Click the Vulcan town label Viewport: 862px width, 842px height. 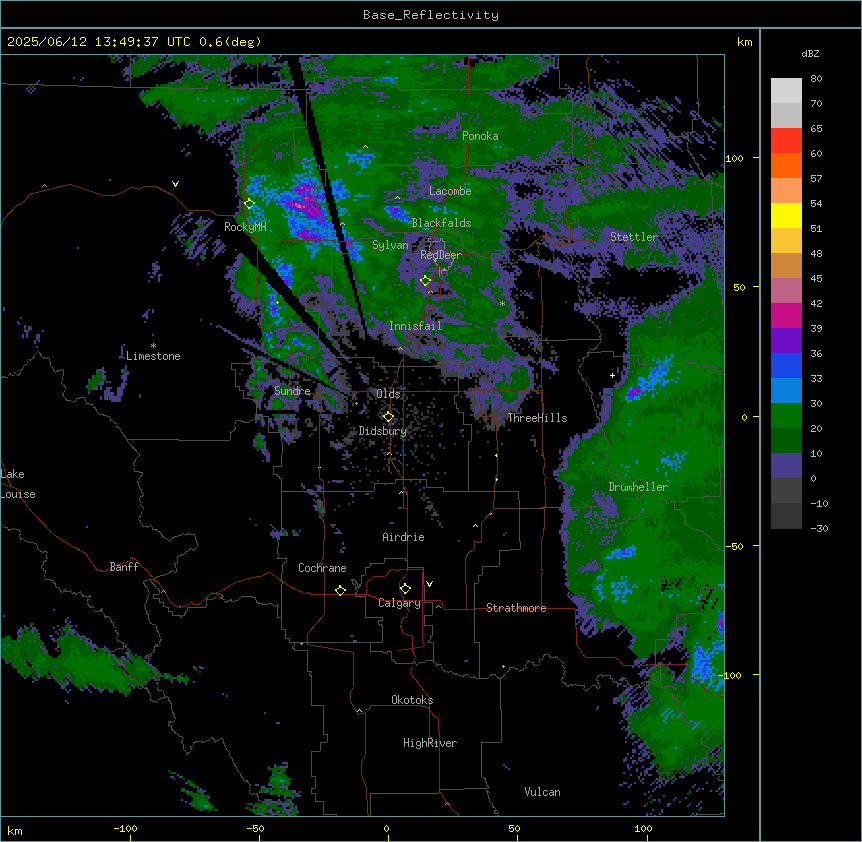[x=542, y=792]
